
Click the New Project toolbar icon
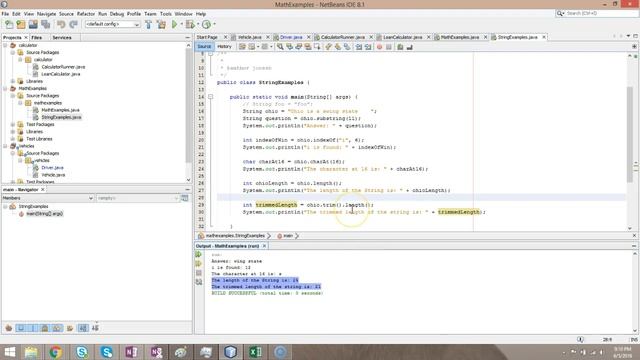click(x=21, y=24)
